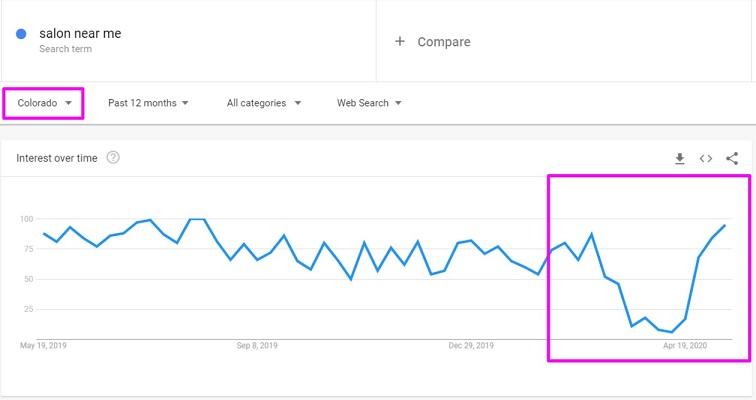
Task: Select the Interest over time heading
Action: pyautogui.click(x=57, y=158)
